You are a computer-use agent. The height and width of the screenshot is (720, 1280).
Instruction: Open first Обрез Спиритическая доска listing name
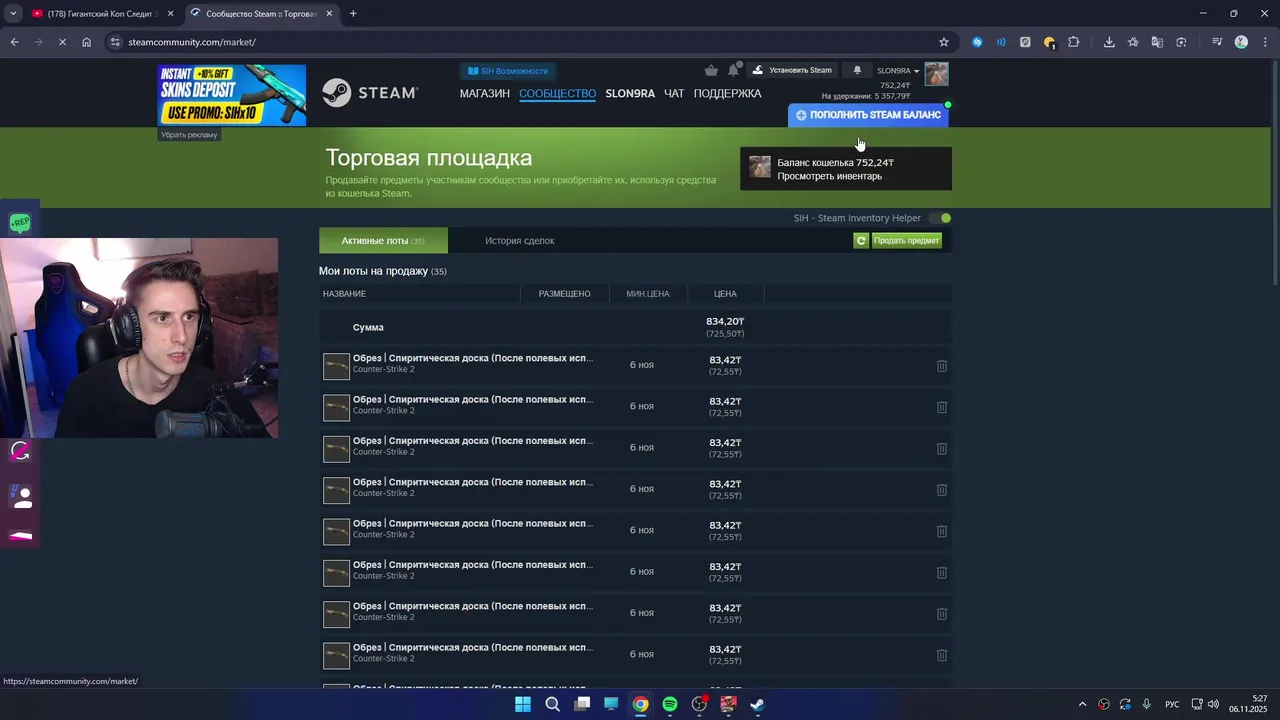pyautogui.click(x=472, y=358)
